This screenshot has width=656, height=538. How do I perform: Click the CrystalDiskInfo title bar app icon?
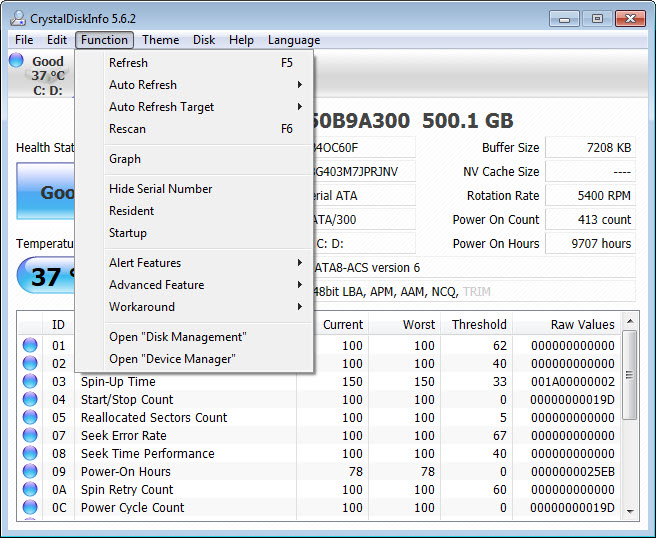18,18
